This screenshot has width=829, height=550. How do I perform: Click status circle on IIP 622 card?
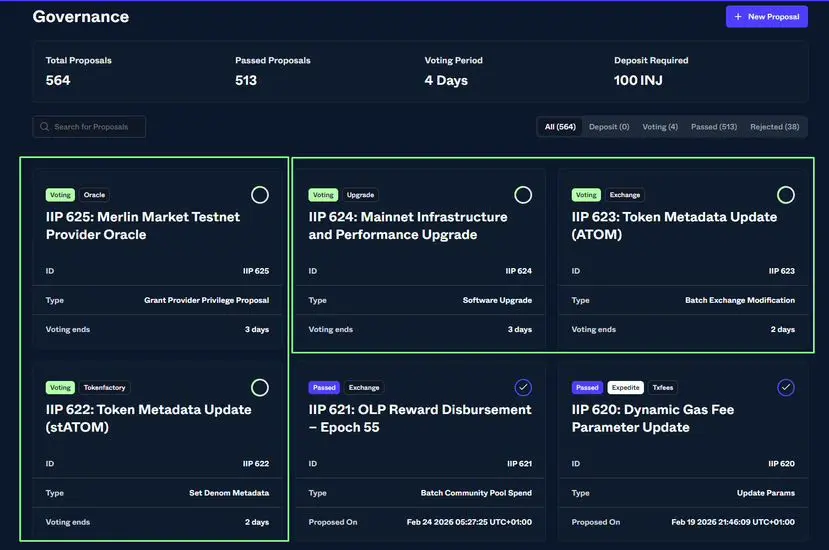260,388
